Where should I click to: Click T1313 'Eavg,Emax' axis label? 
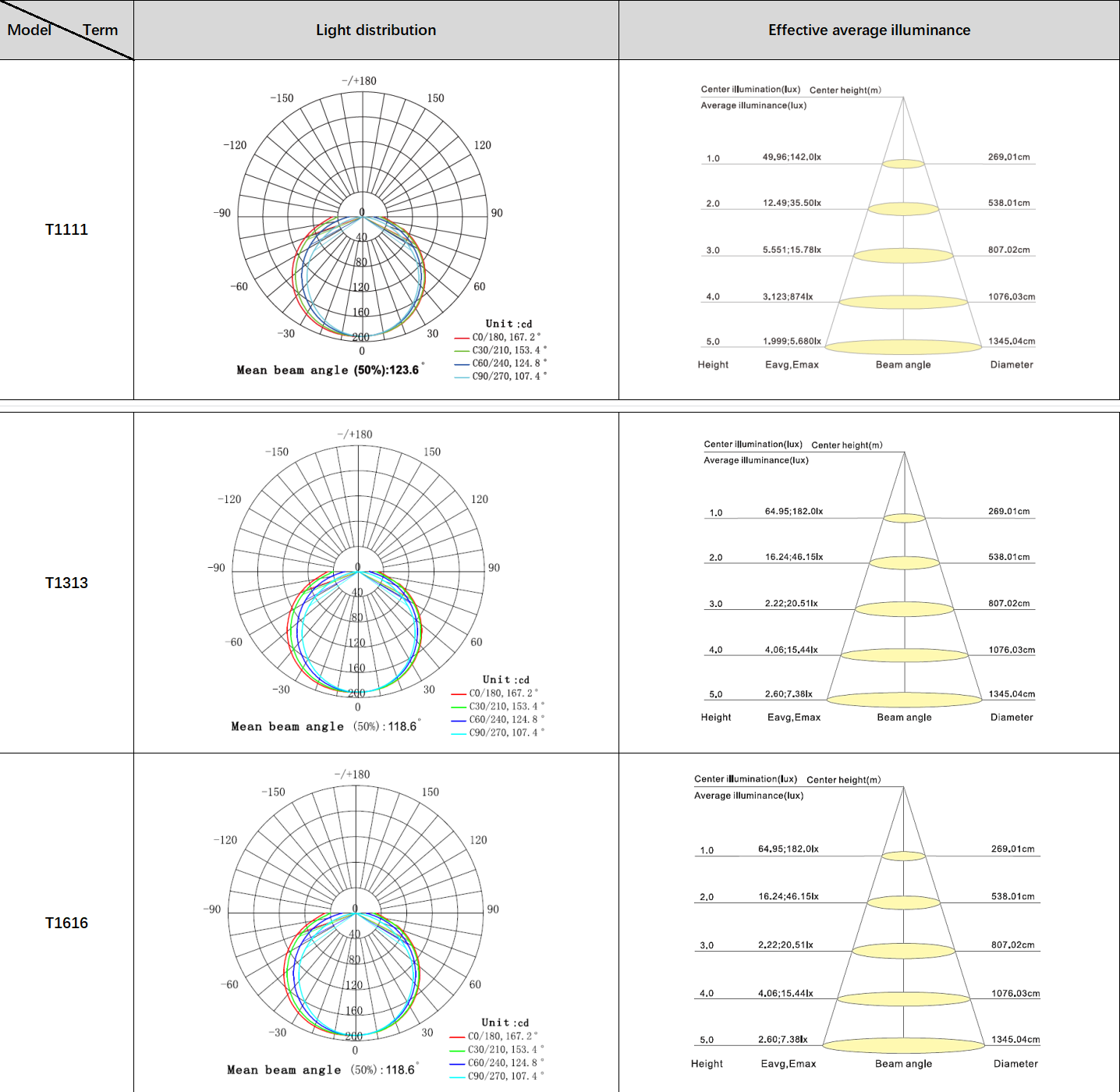coord(794,717)
